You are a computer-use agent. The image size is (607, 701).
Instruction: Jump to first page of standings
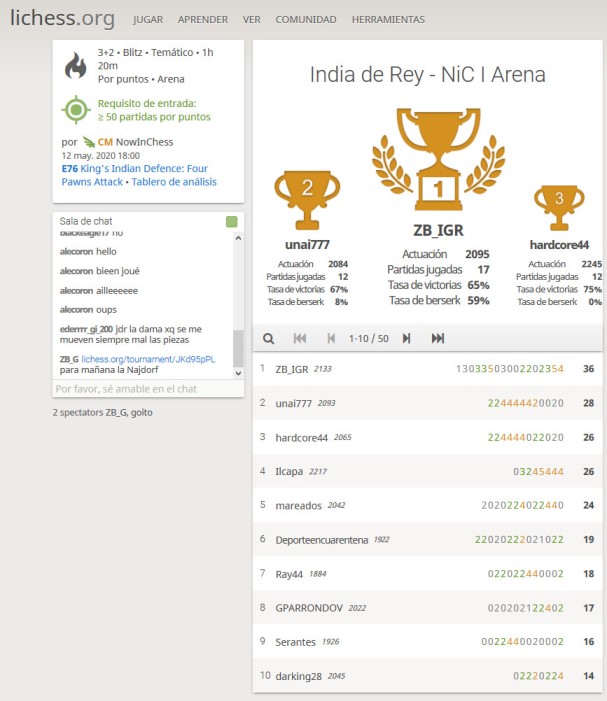pyautogui.click(x=300, y=339)
